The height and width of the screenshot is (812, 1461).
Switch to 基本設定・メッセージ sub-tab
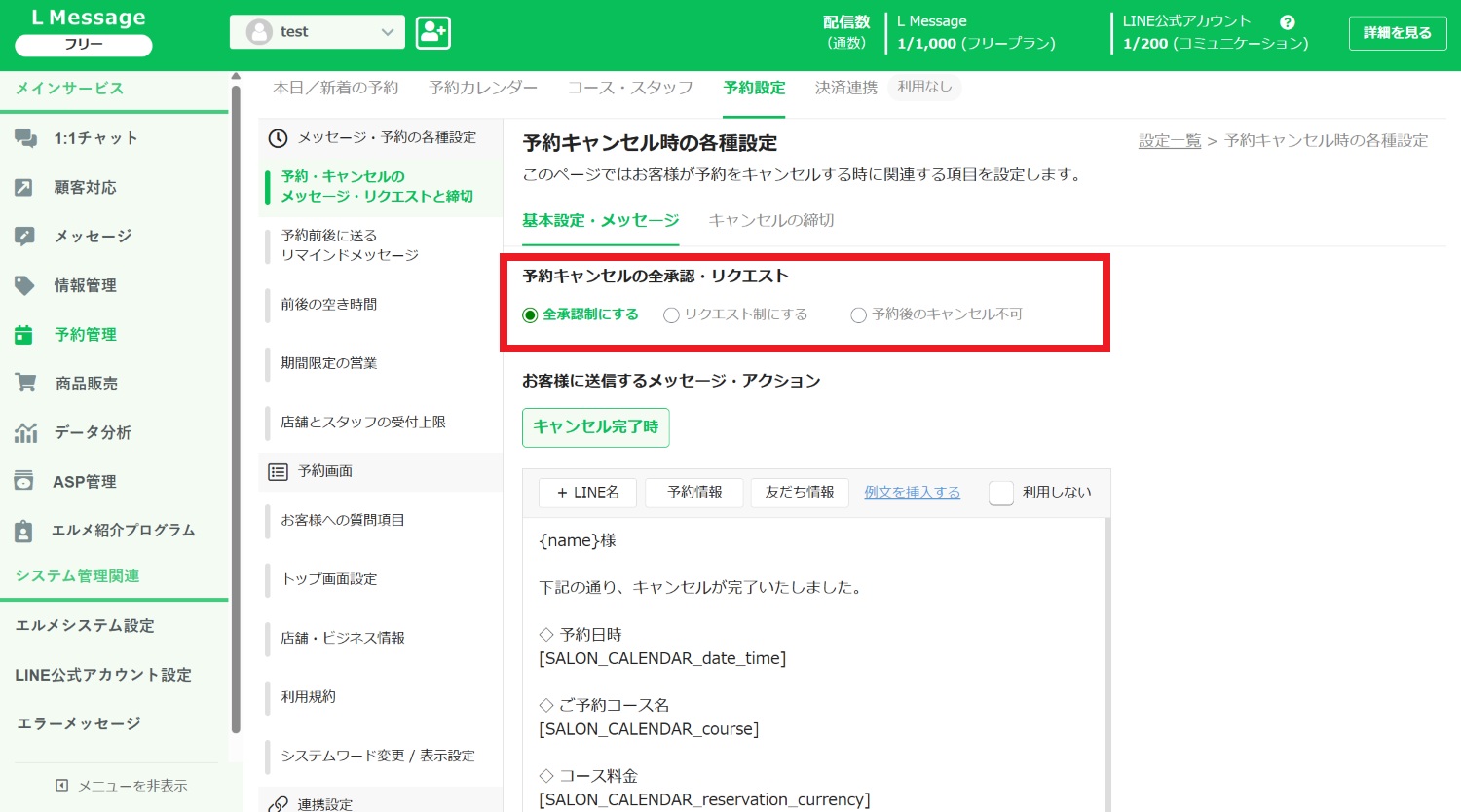pyautogui.click(x=601, y=221)
